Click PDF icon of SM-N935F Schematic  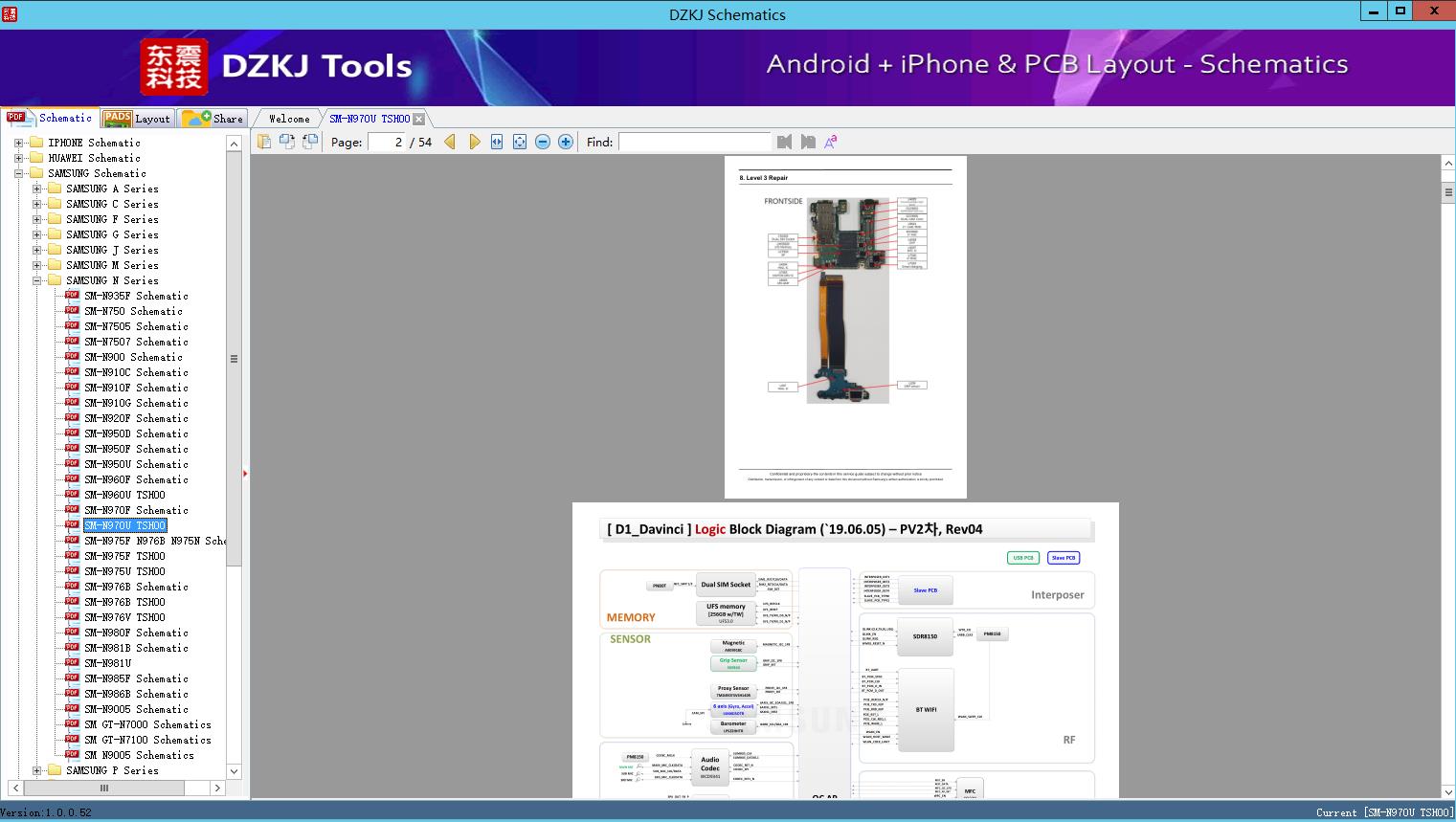click(x=72, y=296)
